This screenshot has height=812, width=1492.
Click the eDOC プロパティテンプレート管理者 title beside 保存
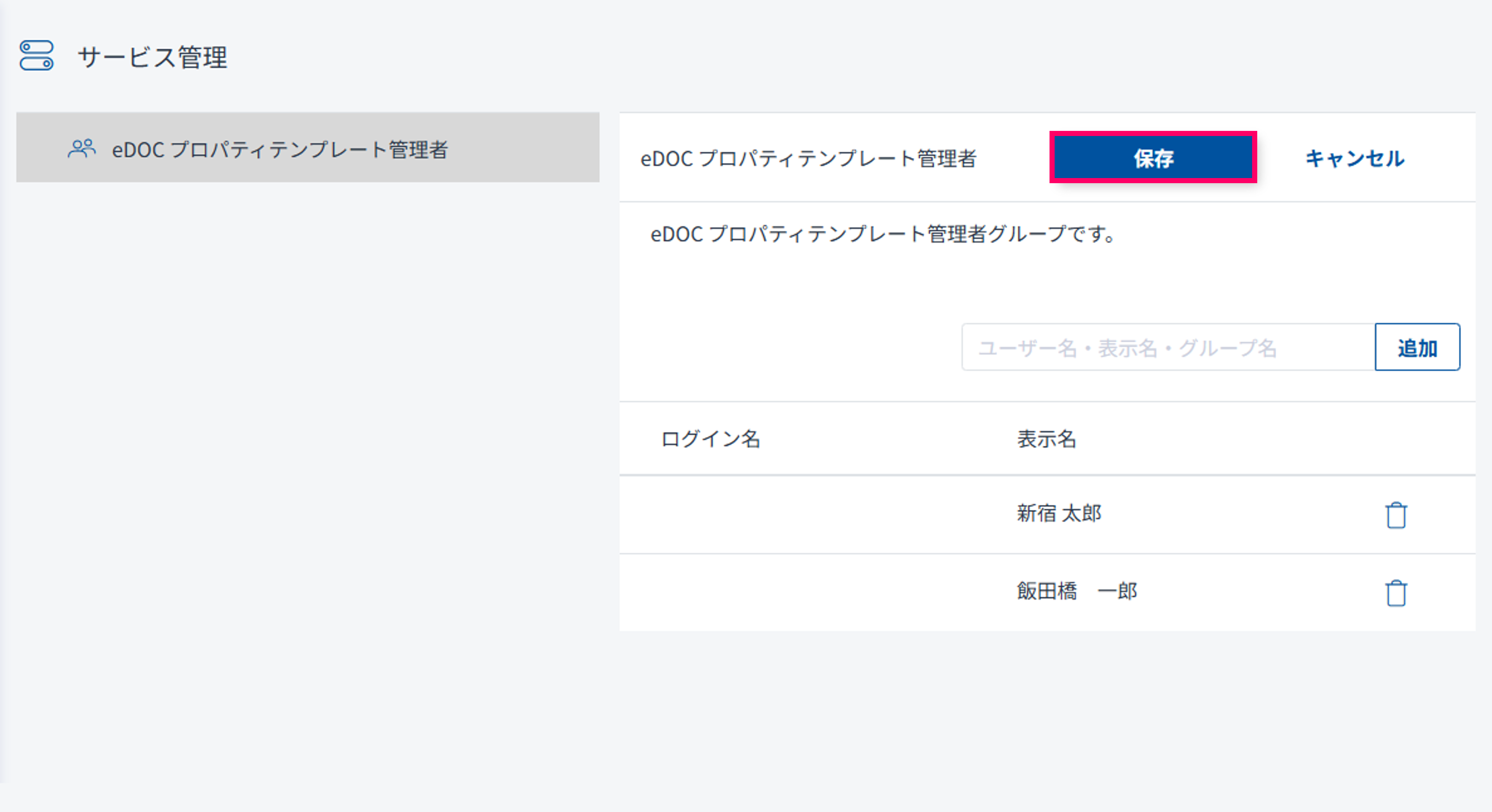point(808,159)
